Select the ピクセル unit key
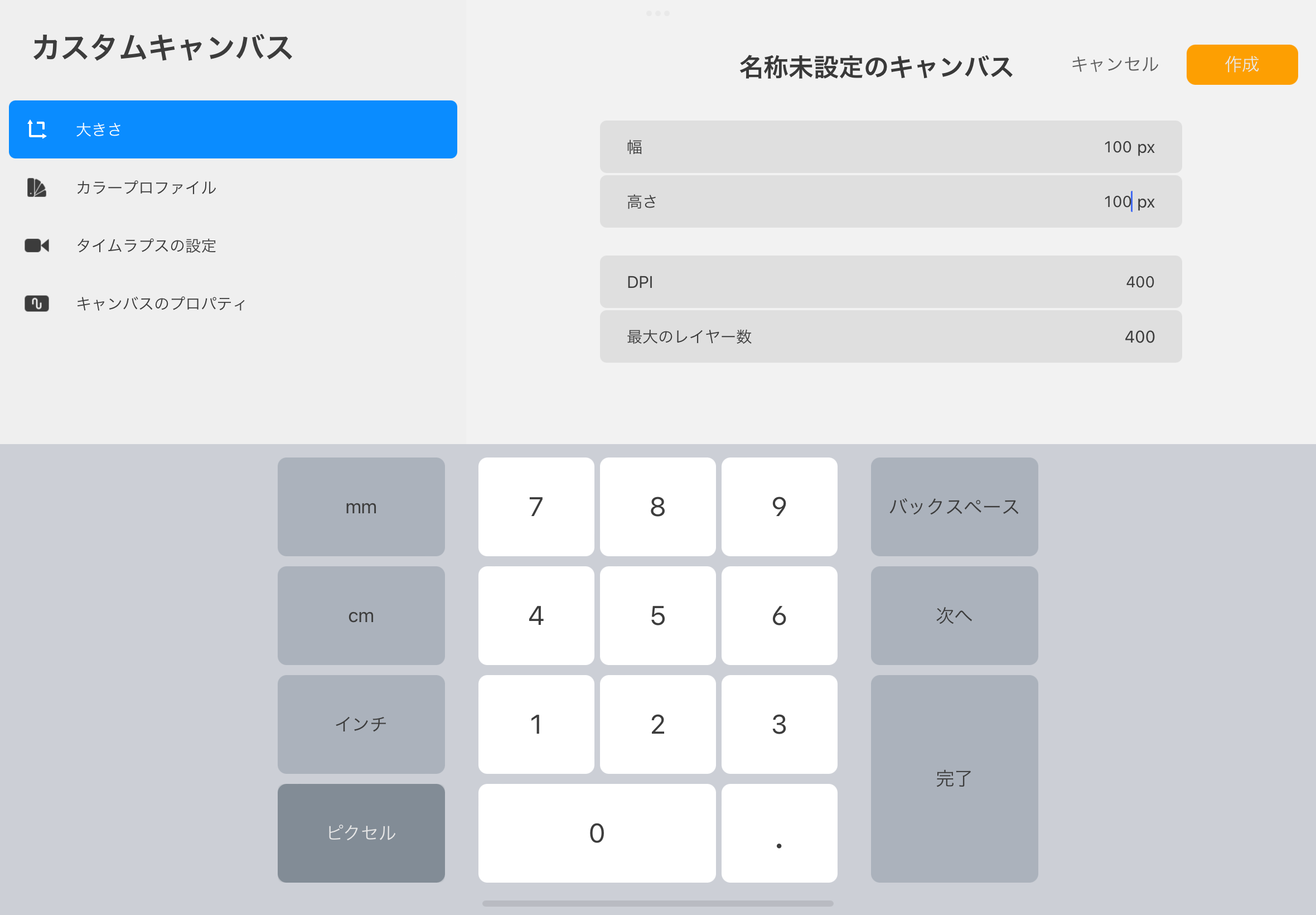Image resolution: width=1316 pixels, height=915 pixels. [x=361, y=833]
